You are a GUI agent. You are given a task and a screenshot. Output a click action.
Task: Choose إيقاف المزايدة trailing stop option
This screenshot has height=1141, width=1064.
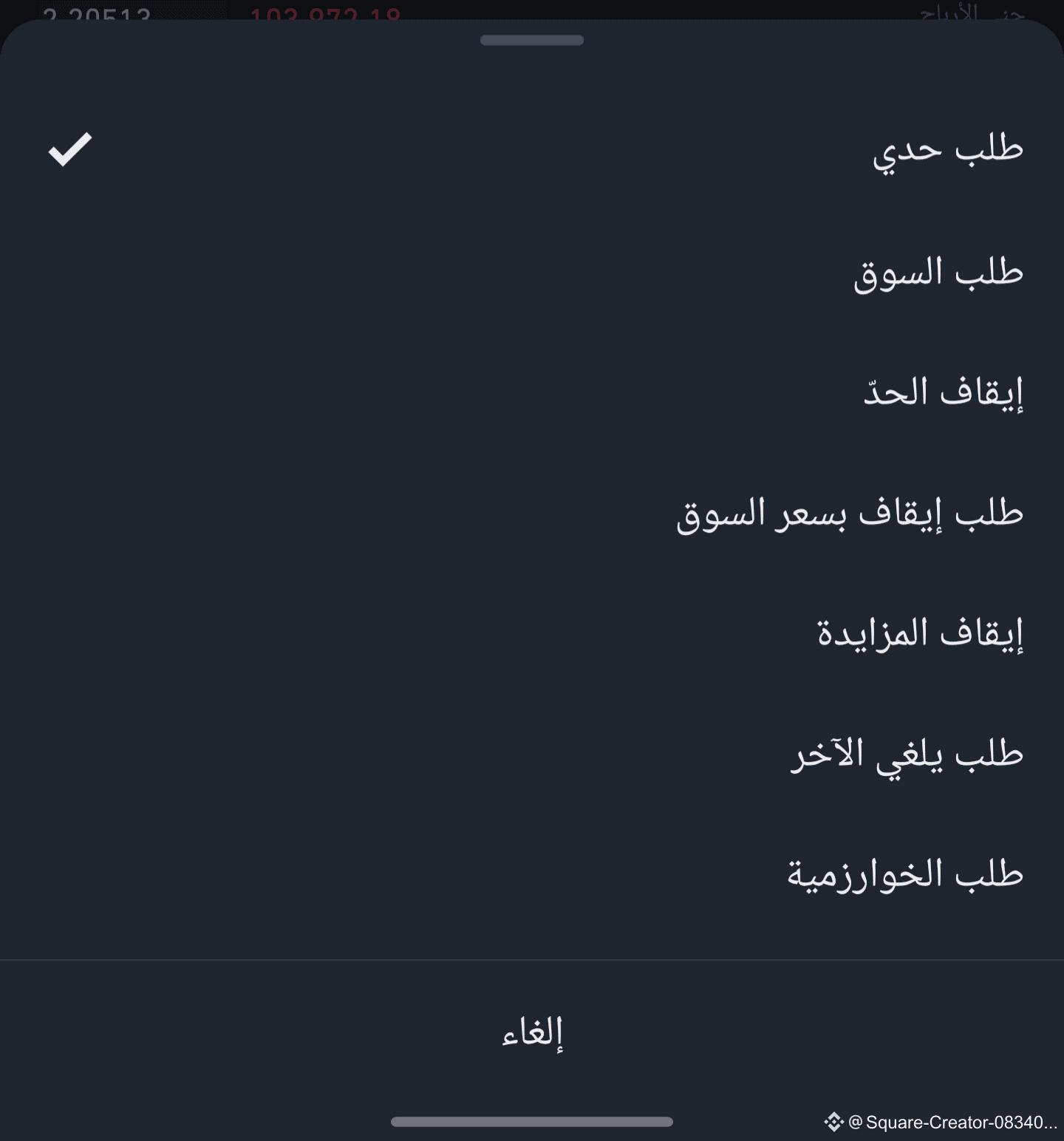532,633
